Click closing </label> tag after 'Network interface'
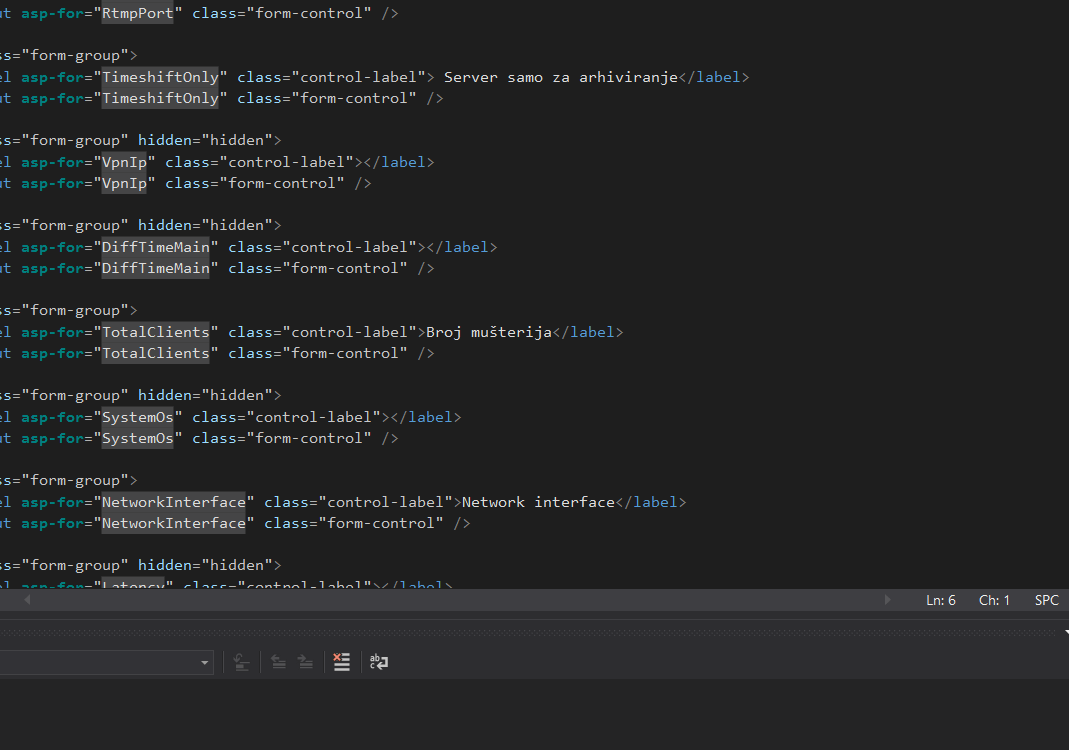1069x750 pixels. point(651,502)
